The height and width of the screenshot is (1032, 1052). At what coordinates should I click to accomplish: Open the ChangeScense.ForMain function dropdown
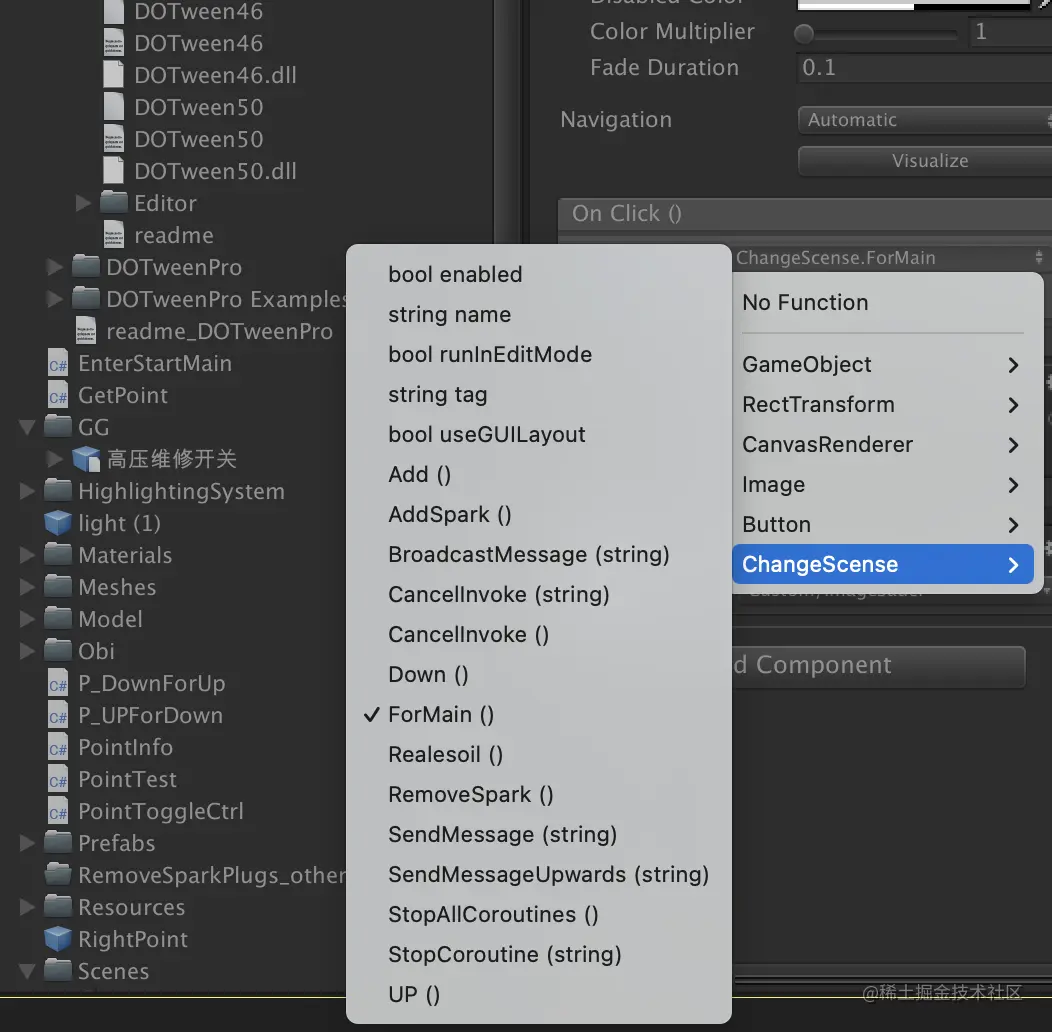(x=891, y=258)
